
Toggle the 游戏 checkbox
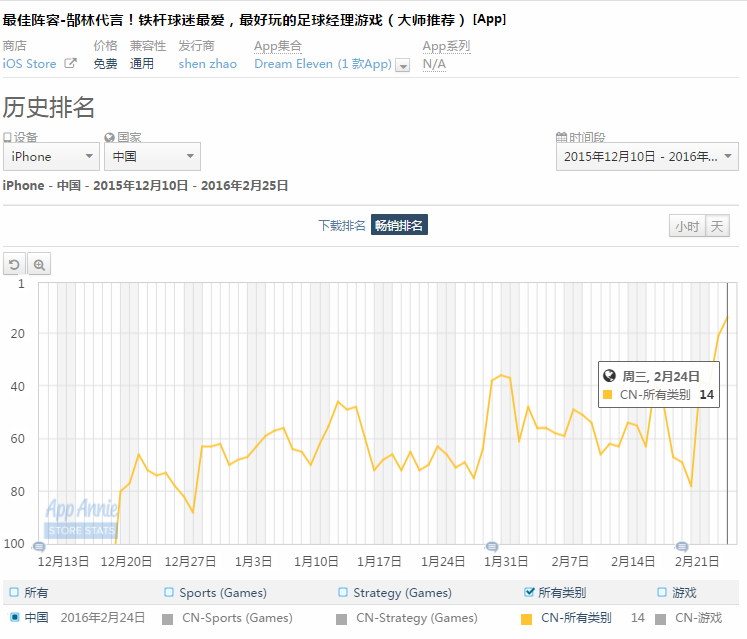point(662,592)
